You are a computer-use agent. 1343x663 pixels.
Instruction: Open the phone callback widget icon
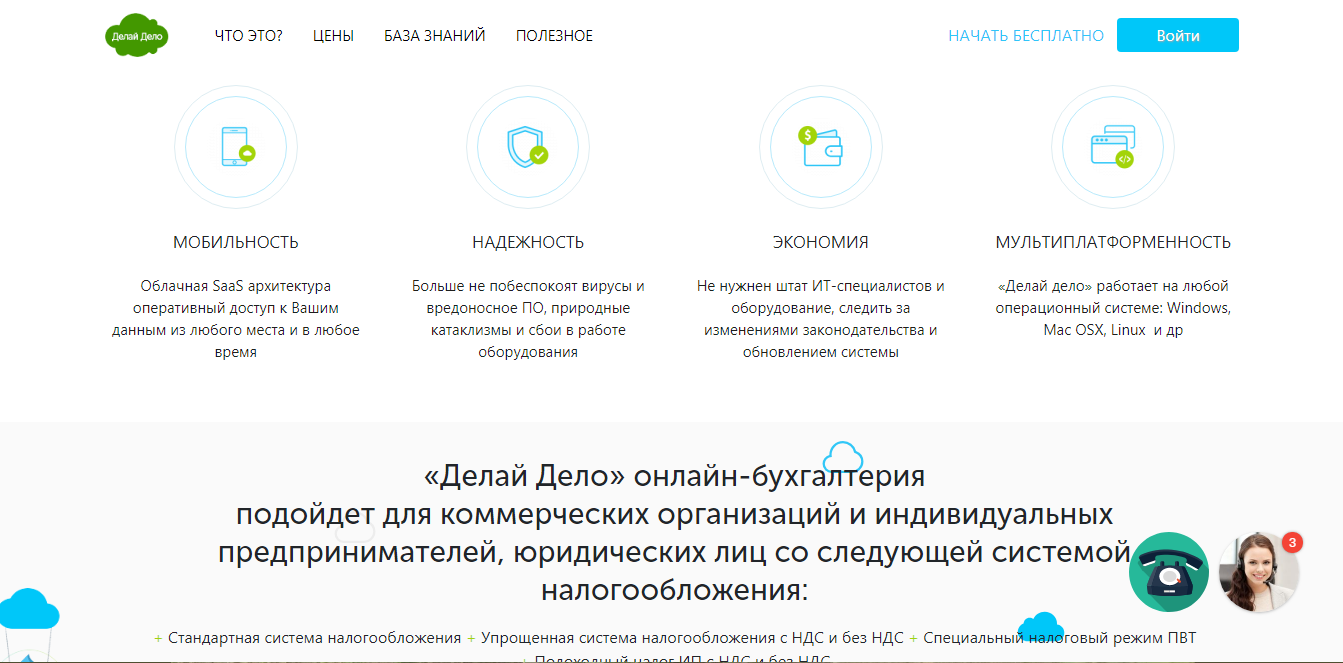click(x=1168, y=572)
